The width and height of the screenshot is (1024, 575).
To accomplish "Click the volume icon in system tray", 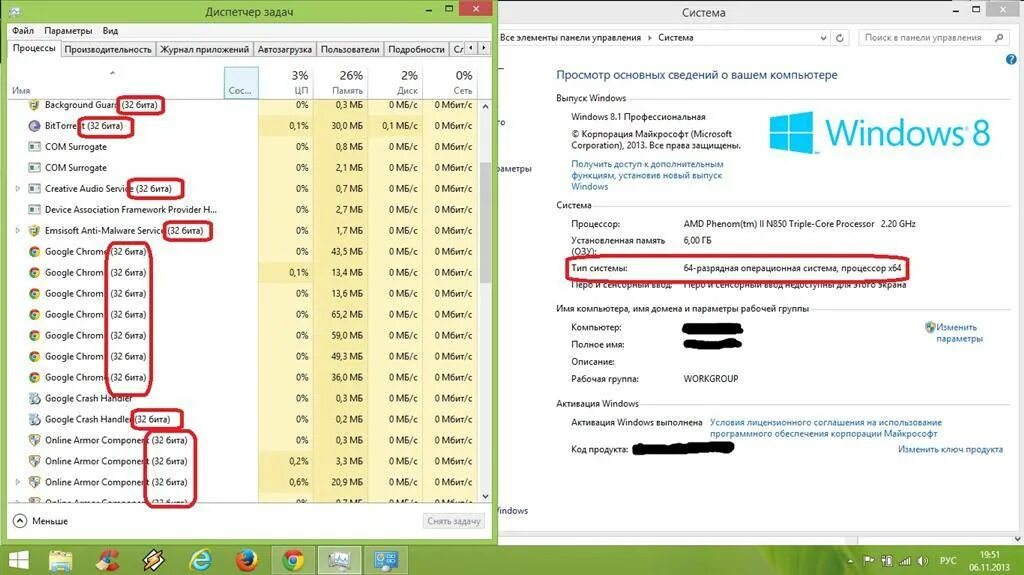I will [922, 561].
